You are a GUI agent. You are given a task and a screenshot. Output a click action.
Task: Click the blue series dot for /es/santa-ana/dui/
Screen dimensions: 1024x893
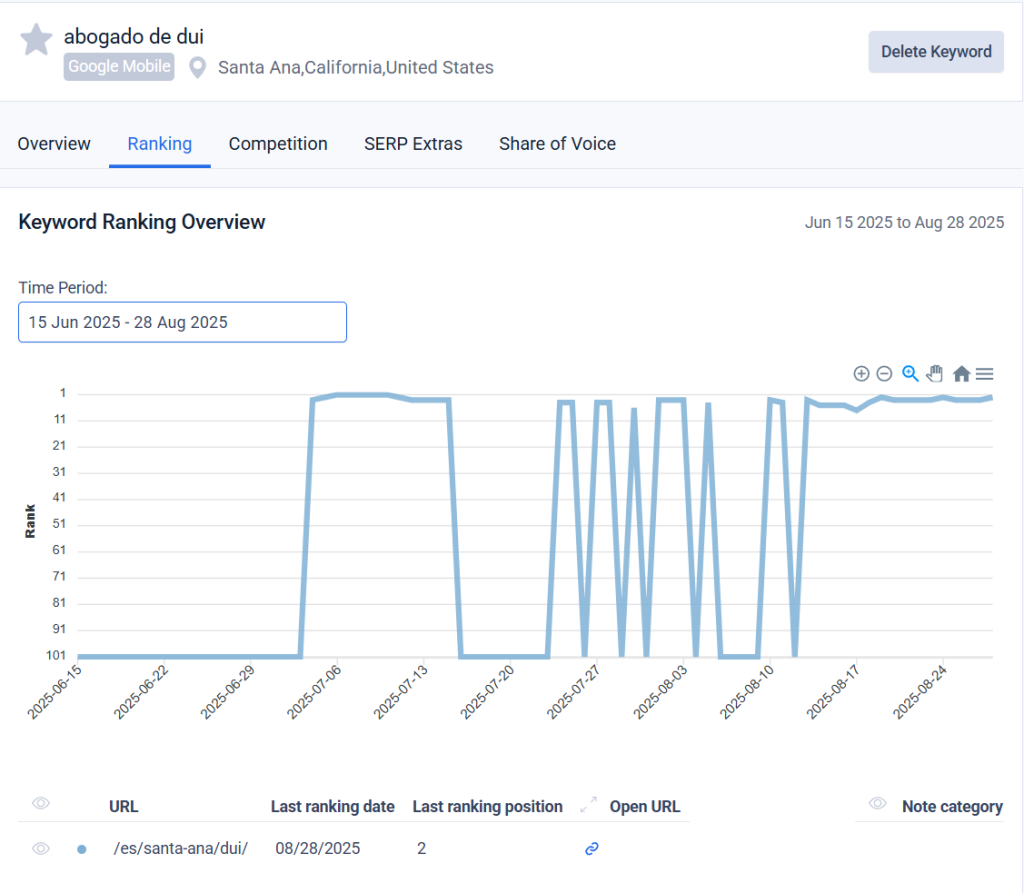82,849
